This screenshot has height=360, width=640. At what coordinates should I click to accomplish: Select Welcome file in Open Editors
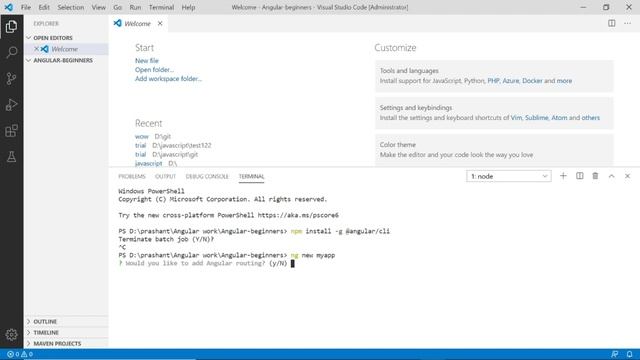point(66,49)
